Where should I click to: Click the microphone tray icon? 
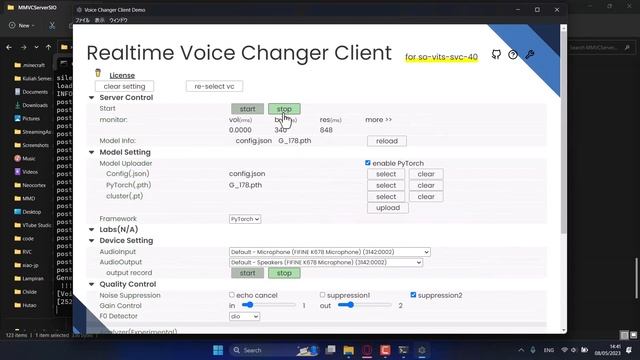(533, 350)
